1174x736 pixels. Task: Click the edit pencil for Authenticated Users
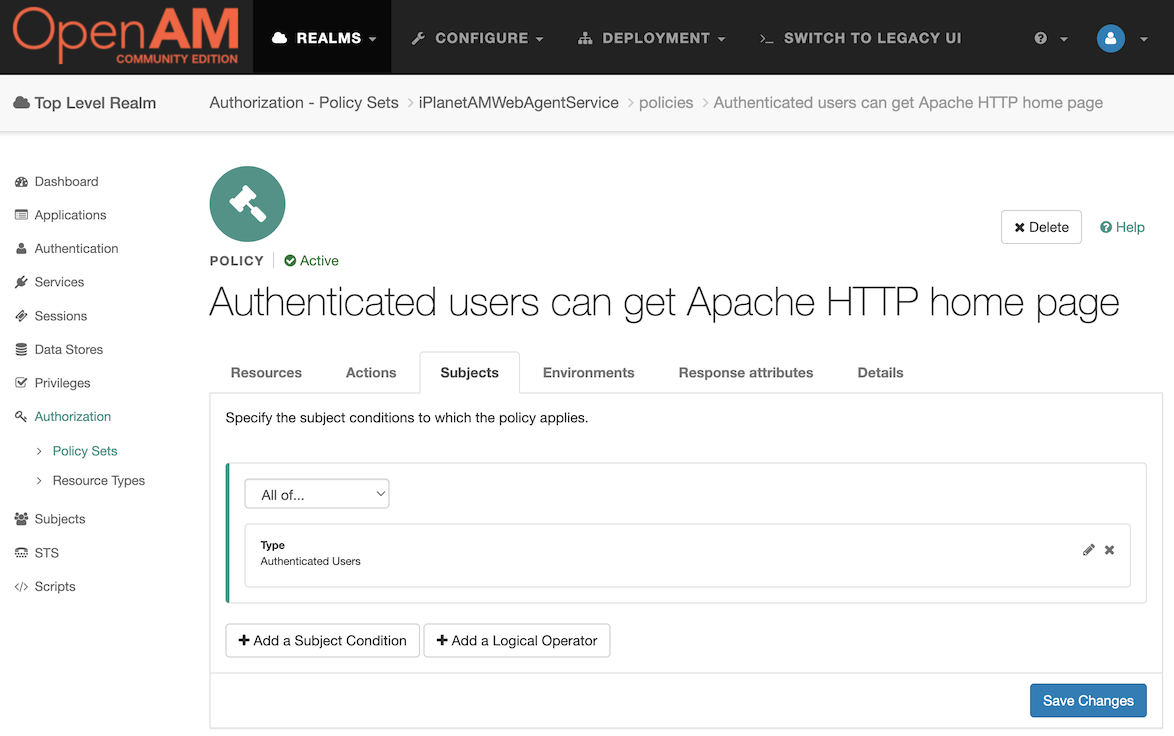pyautogui.click(x=1089, y=550)
